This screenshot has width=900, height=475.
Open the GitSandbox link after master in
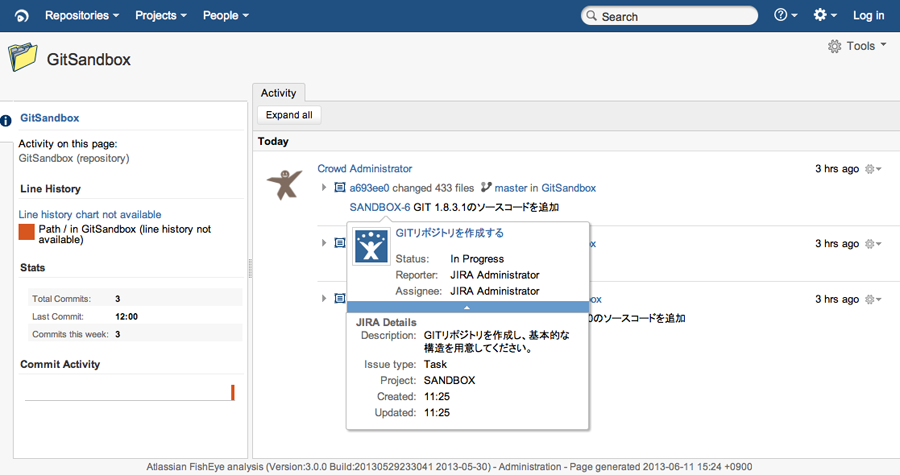[x=568, y=188]
